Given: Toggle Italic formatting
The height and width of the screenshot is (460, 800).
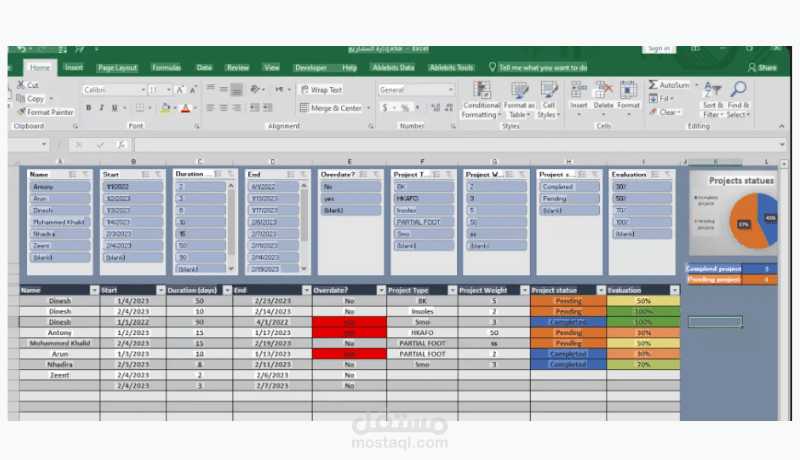Looking at the screenshot, I should click(102, 108).
